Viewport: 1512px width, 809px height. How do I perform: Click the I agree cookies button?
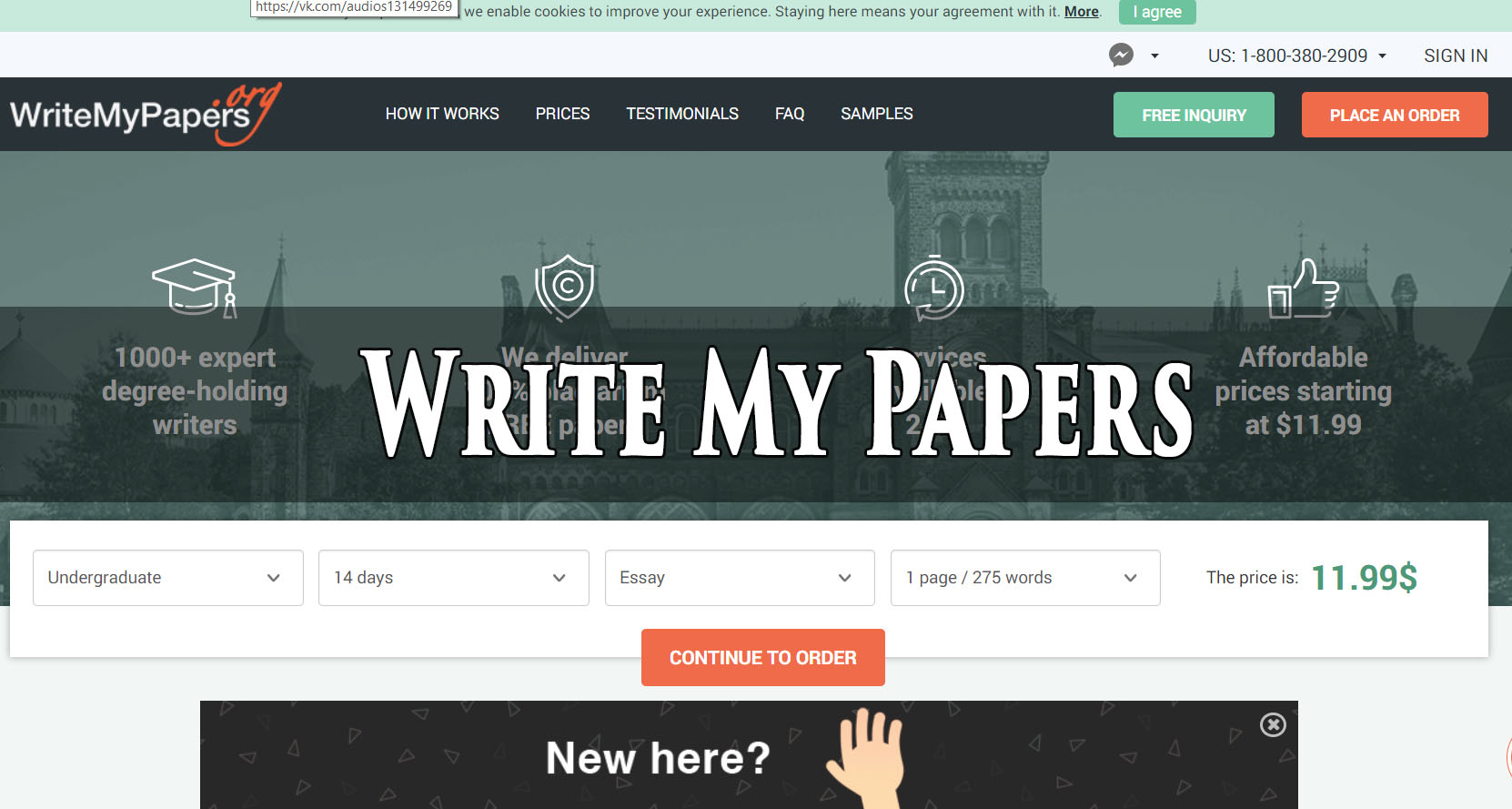(x=1157, y=12)
